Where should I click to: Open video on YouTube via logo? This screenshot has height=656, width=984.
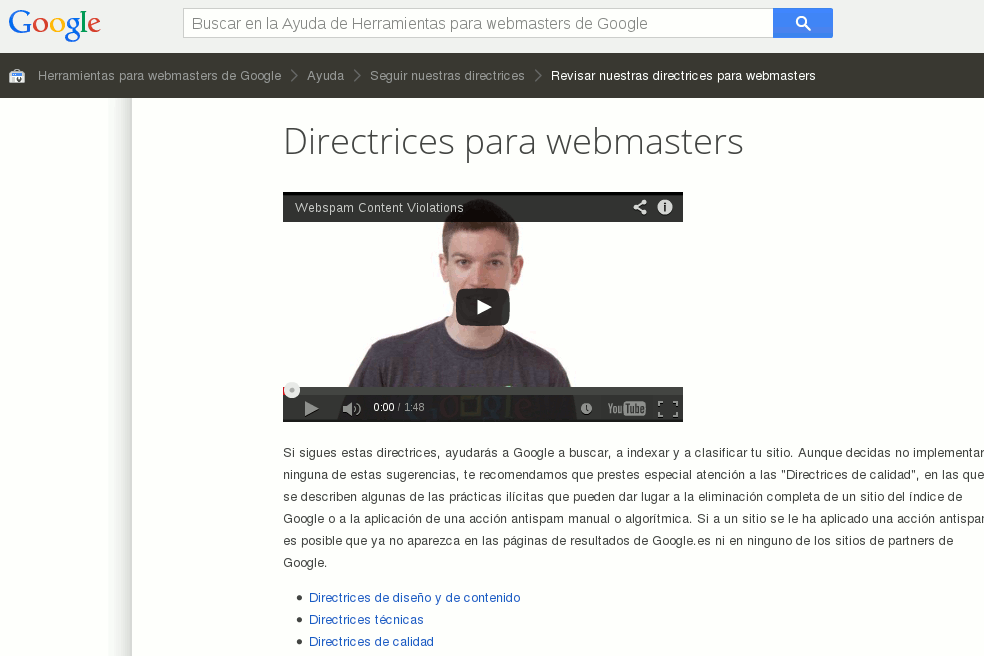[x=626, y=409]
